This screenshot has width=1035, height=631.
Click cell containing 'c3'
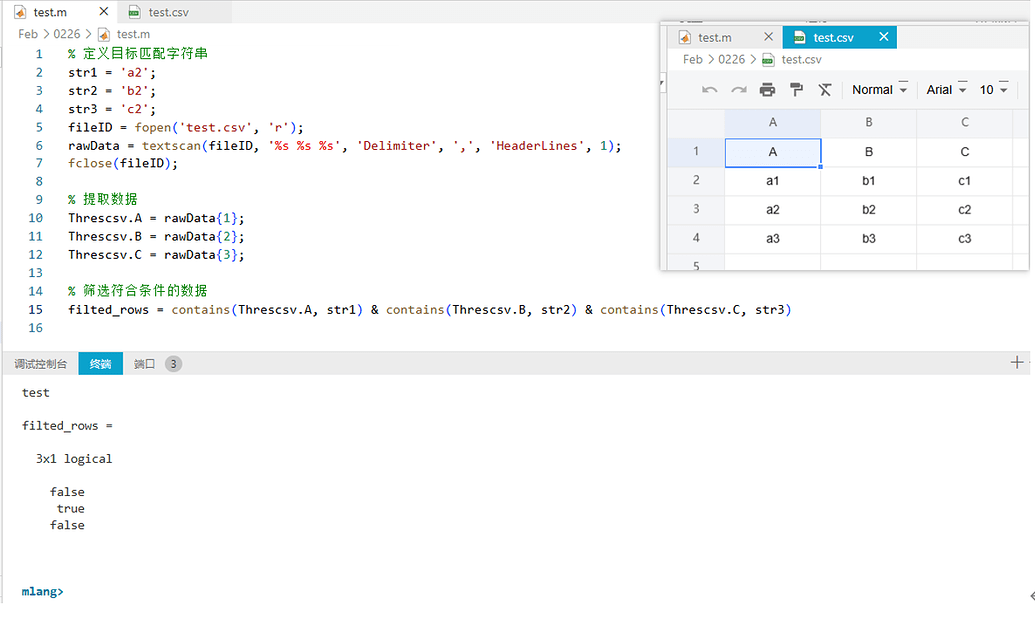click(964, 239)
